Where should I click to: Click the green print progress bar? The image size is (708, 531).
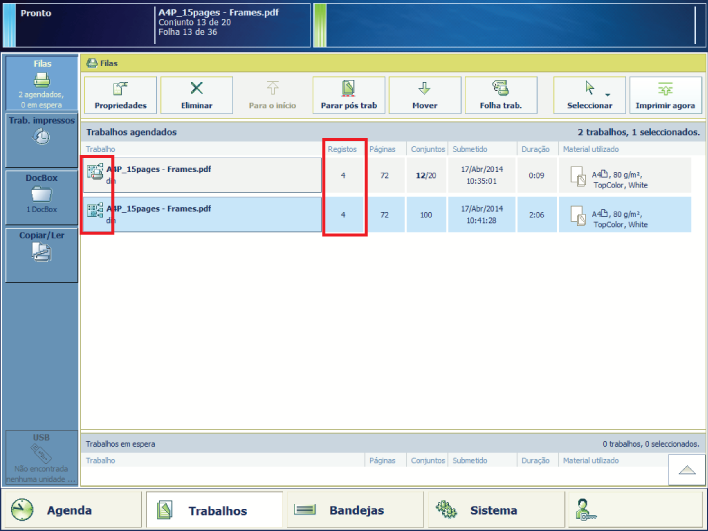point(320,25)
